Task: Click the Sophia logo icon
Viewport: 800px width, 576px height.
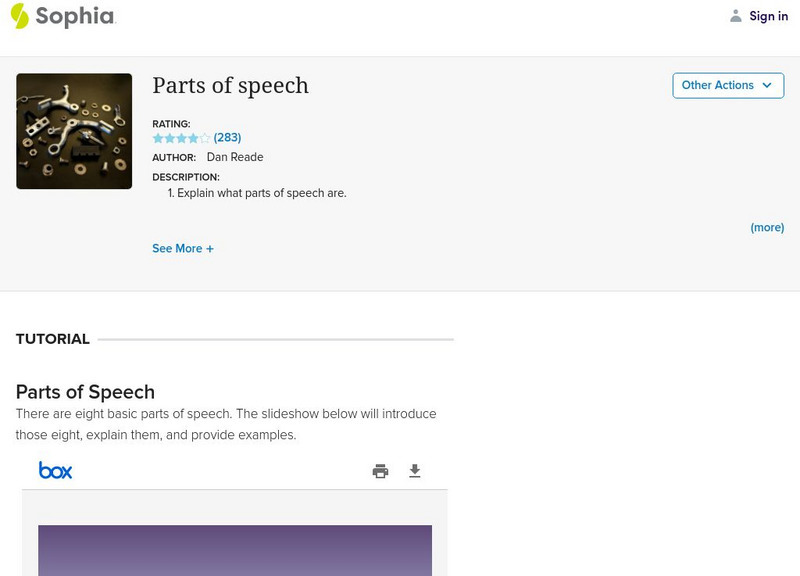Action: tap(20, 16)
